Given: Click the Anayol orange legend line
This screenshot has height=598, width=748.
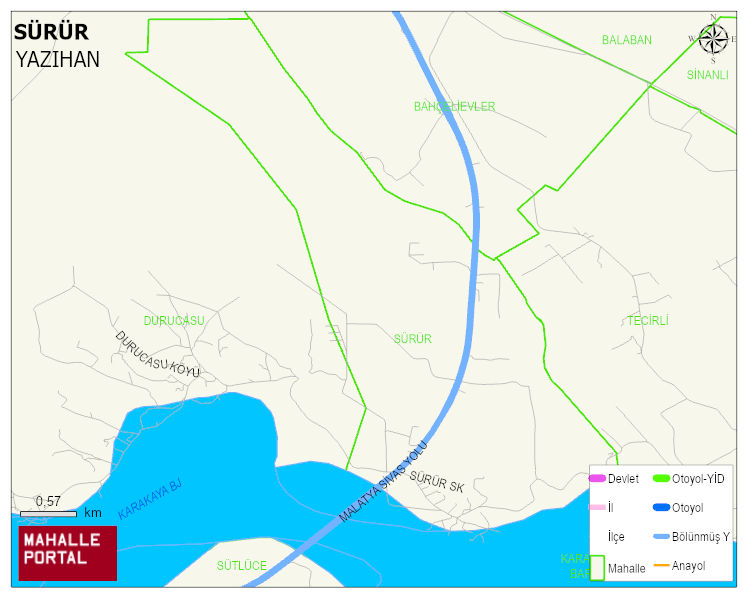Looking at the screenshot, I should pos(661,566).
